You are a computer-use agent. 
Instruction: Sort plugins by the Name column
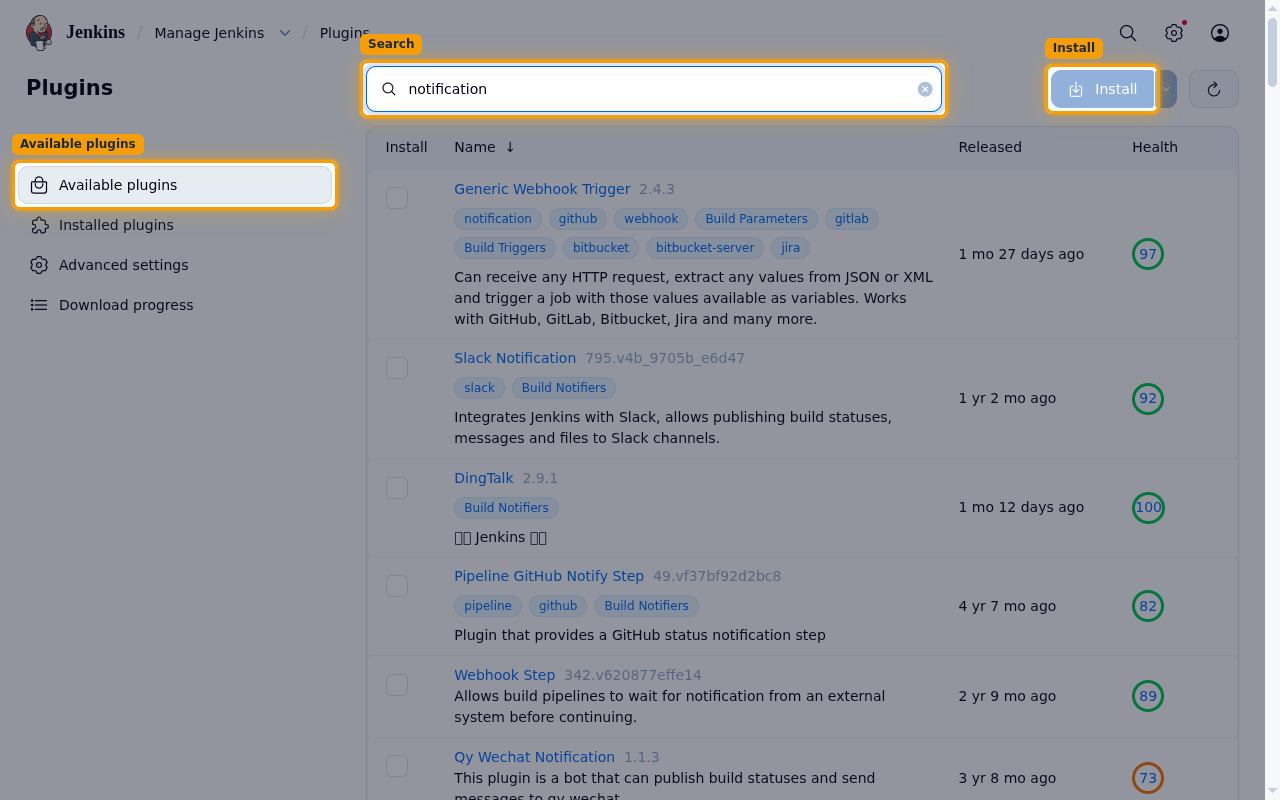coord(484,147)
